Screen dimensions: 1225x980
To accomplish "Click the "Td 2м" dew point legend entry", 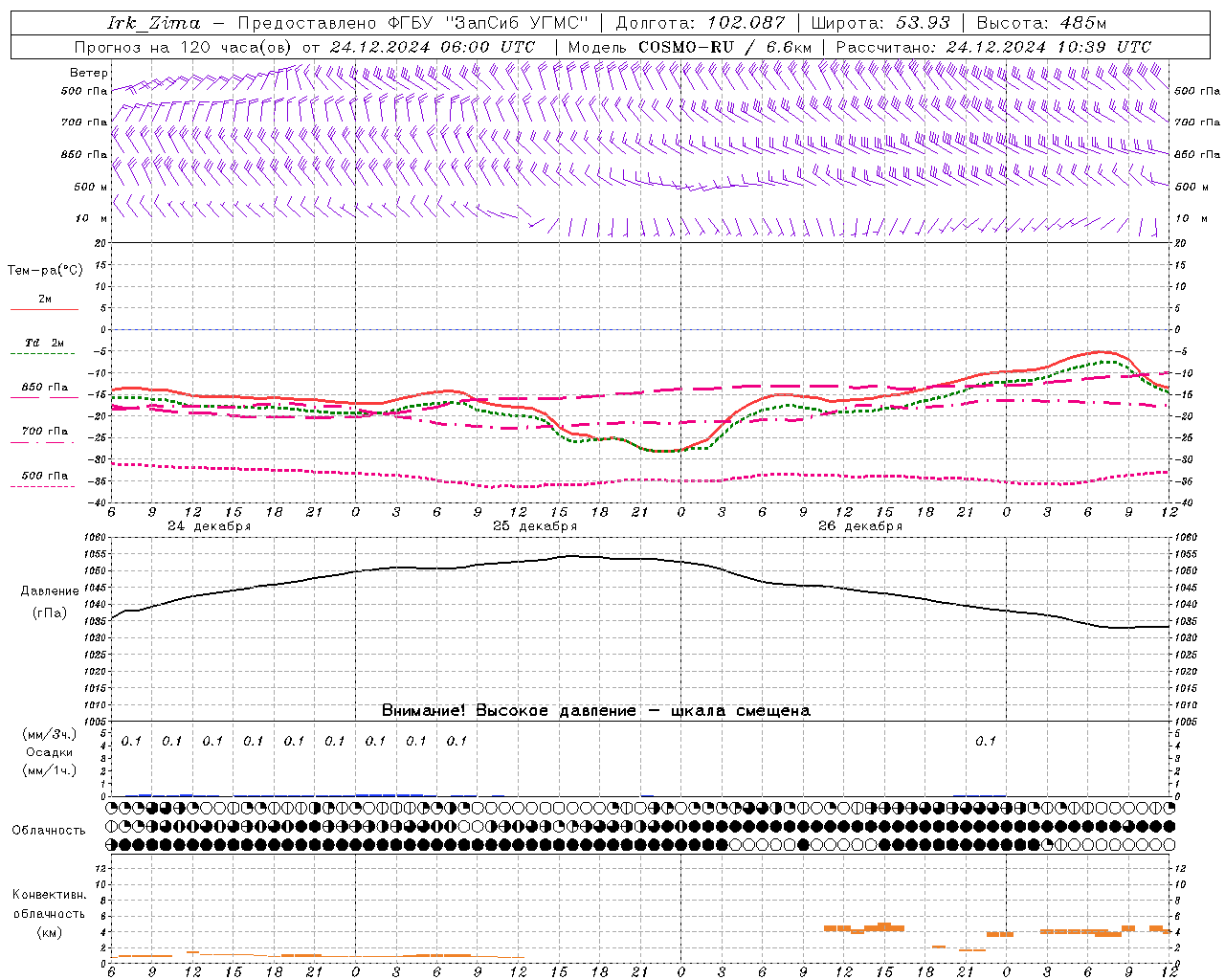I will tap(45, 344).
